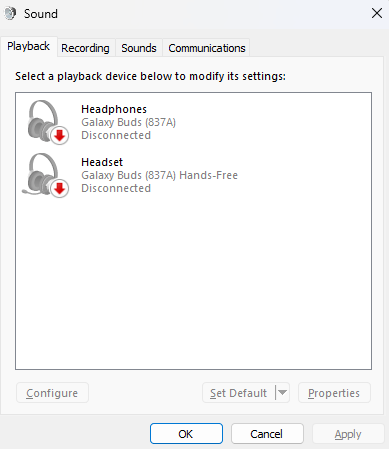This screenshot has width=389, height=449.
Task: Select the Headphones device icon
Action: click(x=47, y=122)
